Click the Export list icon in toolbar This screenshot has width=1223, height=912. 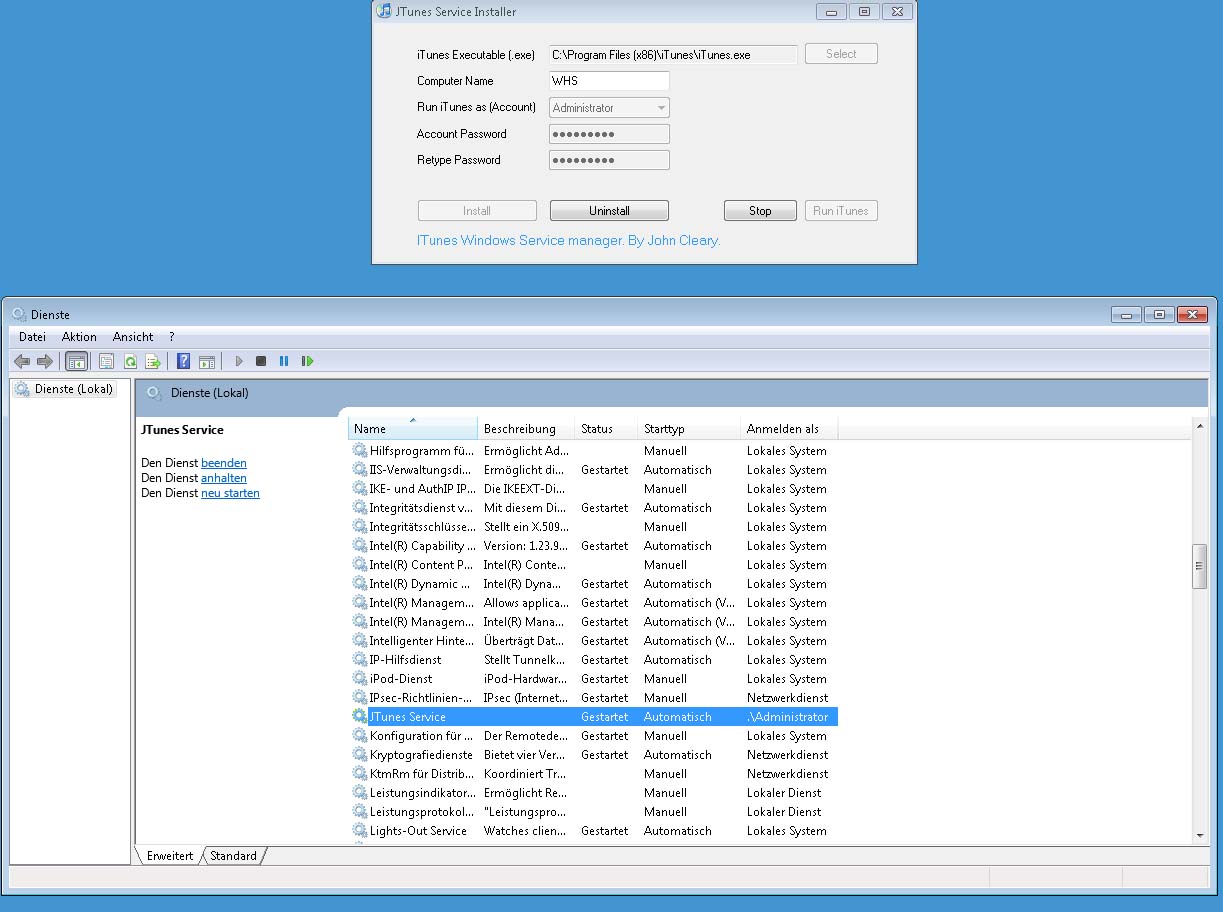pyautogui.click(x=153, y=361)
